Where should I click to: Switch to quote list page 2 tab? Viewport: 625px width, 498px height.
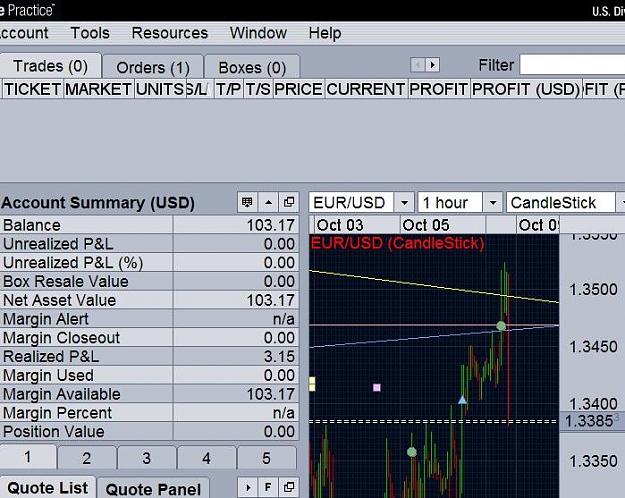pos(87,458)
